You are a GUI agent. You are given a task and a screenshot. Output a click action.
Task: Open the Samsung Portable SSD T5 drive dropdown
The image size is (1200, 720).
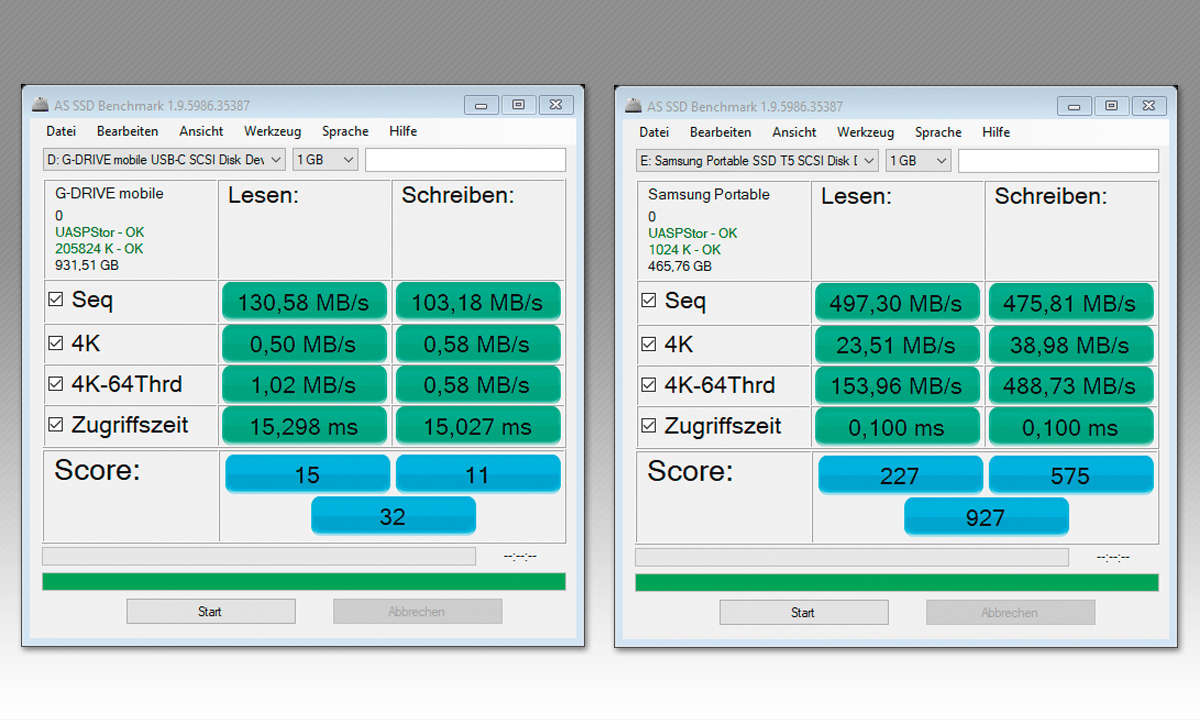[x=757, y=160]
